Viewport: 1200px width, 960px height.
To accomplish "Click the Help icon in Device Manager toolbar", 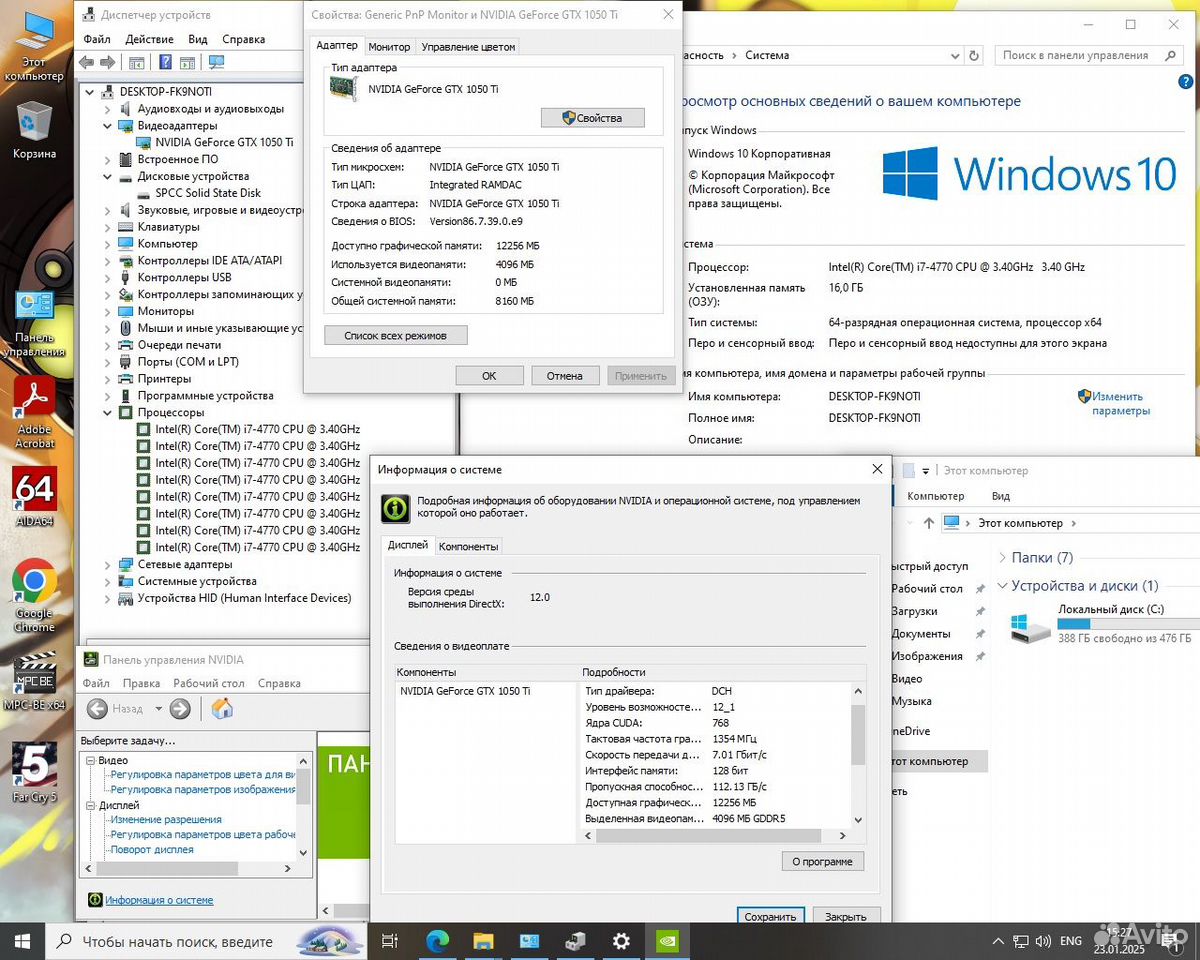I will tap(164, 62).
